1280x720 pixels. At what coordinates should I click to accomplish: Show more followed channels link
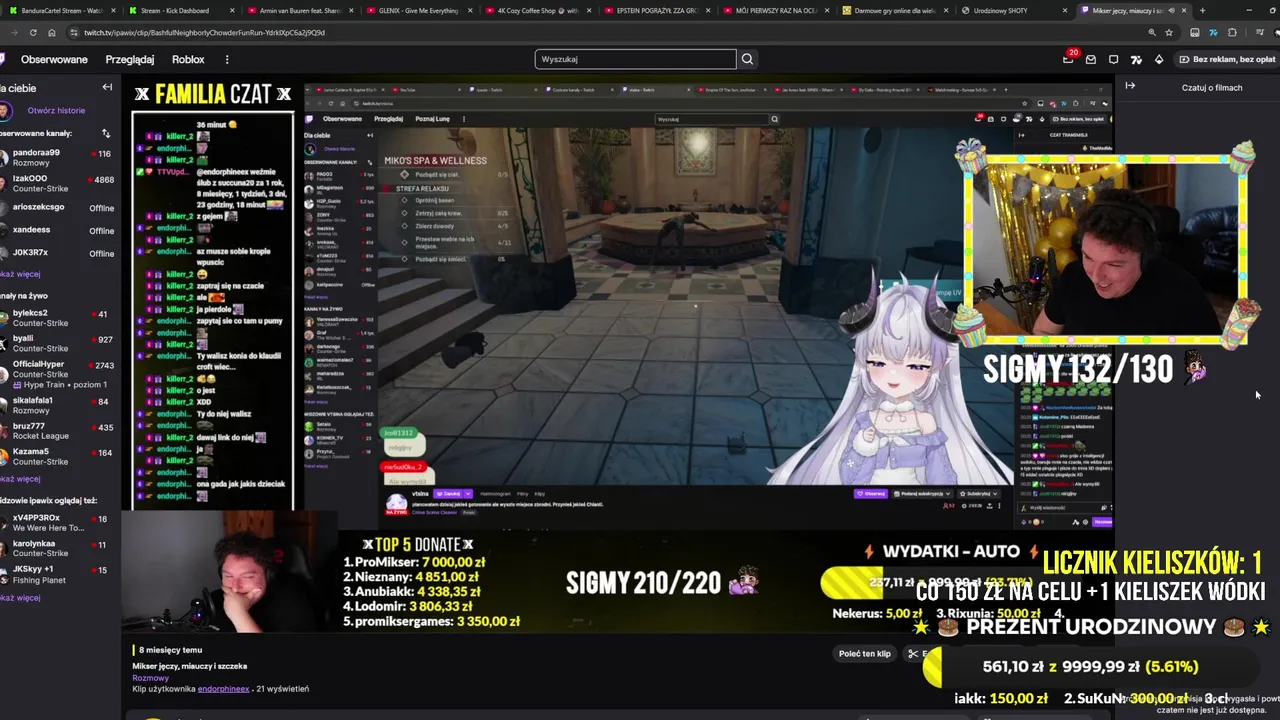click(20, 274)
